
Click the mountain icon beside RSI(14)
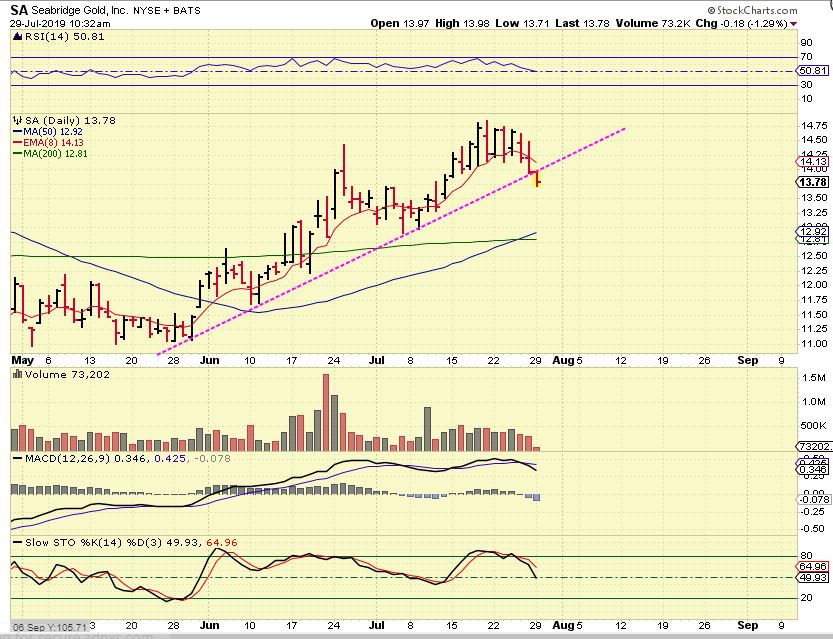click(x=18, y=37)
